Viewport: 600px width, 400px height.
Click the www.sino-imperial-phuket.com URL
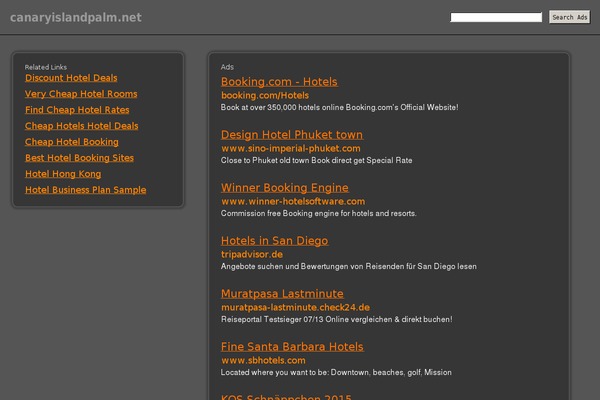coord(291,149)
